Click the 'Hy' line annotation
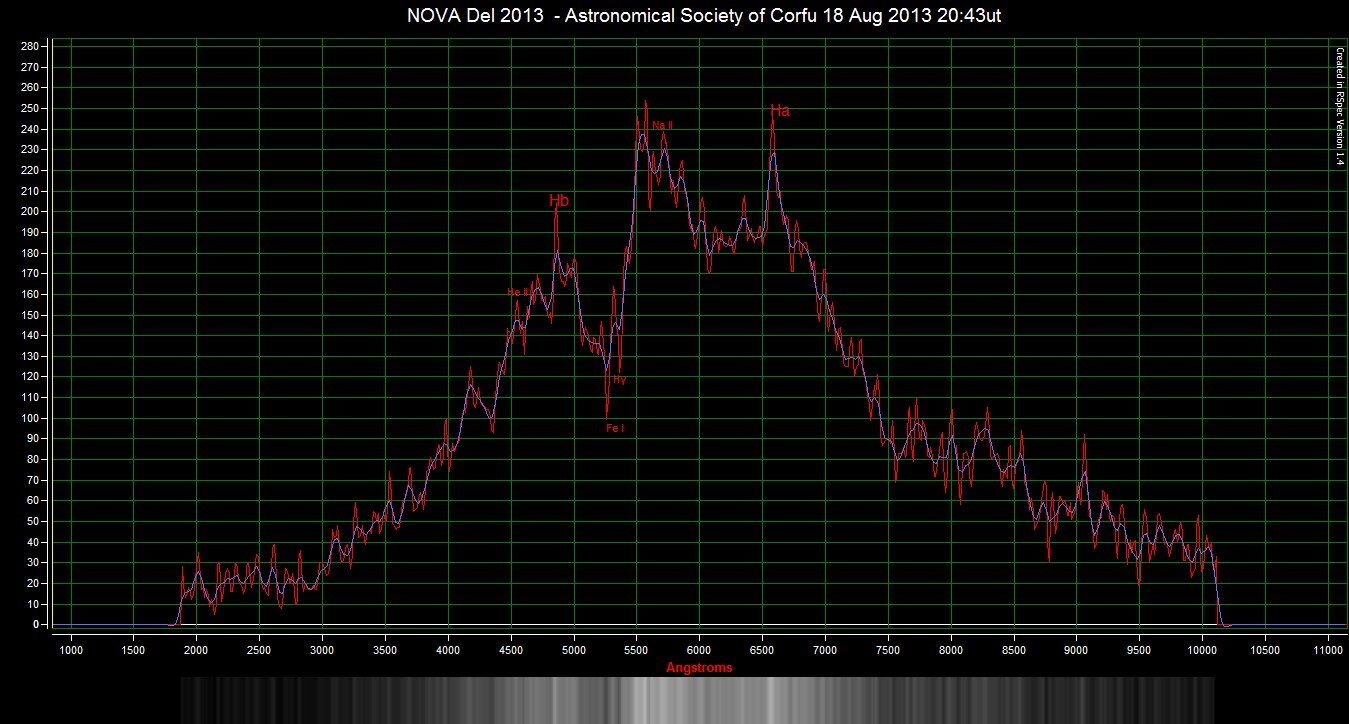The height and width of the screenshot is (724, 1349). tap(619, 380)
